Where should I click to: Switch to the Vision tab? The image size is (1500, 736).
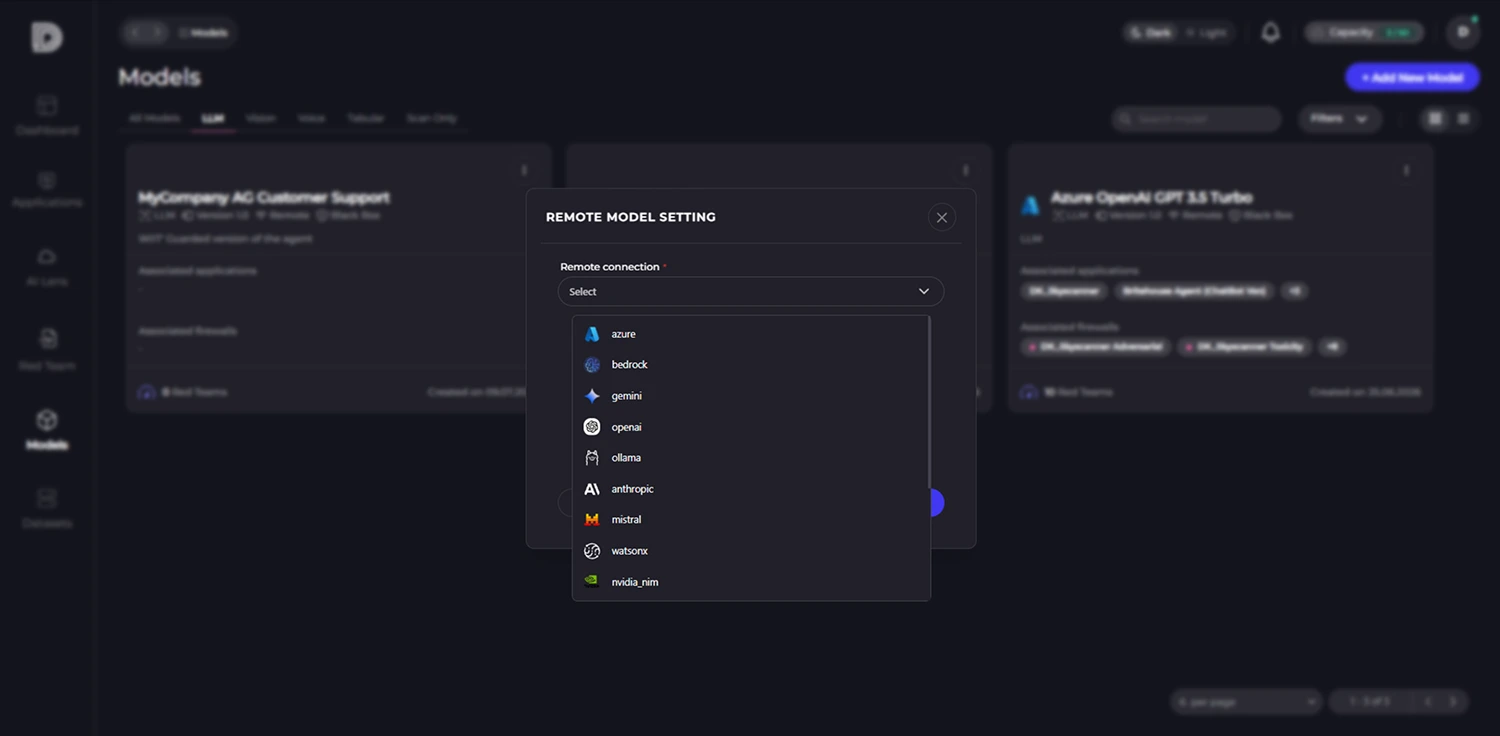coord(260,118)
